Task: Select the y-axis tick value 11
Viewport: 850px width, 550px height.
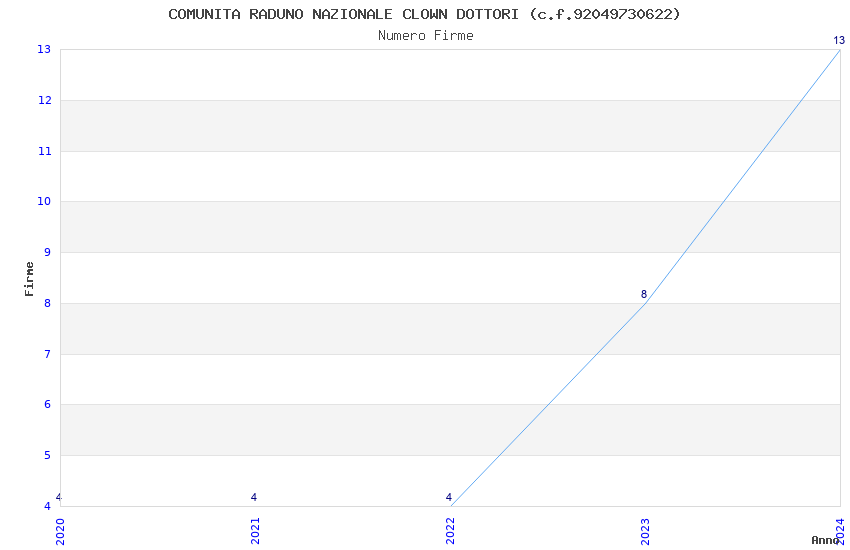Action: tap(44, 151)
